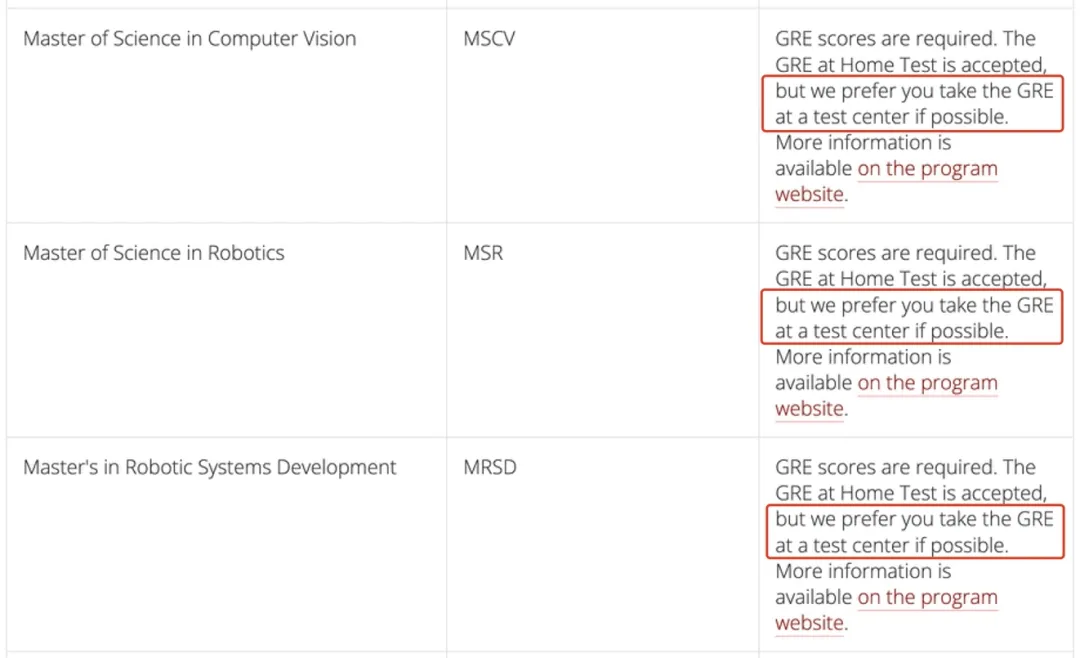Viewport: 1080px width, 658px height.
Task: Click the Master of Science in Computer Vision text
Action: [190, 39]
